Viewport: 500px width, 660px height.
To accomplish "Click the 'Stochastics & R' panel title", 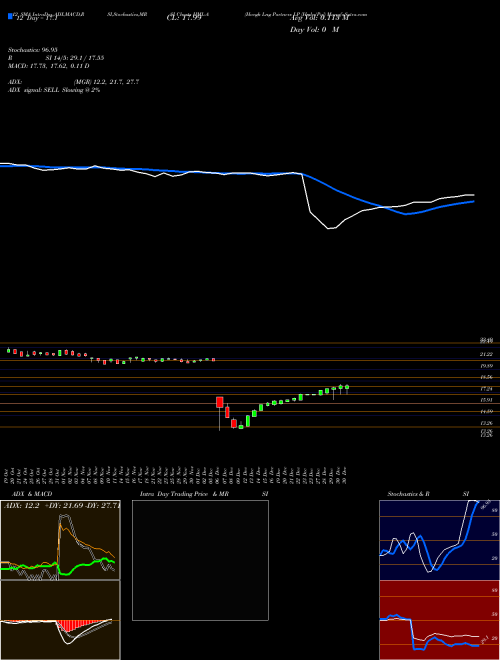I will point(409,494).
